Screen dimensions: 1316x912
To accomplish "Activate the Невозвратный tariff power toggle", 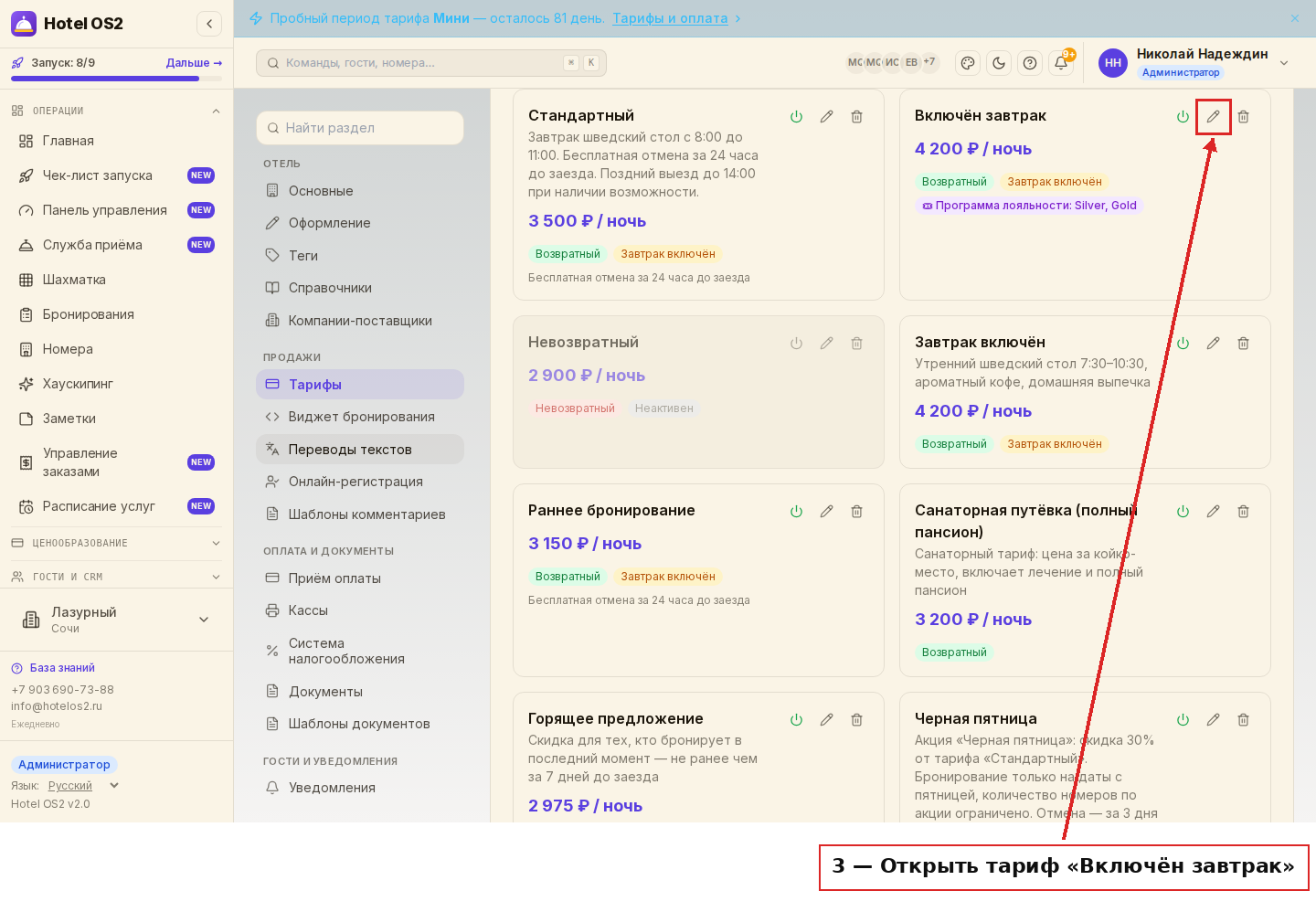I will click(x=796, y=344).
